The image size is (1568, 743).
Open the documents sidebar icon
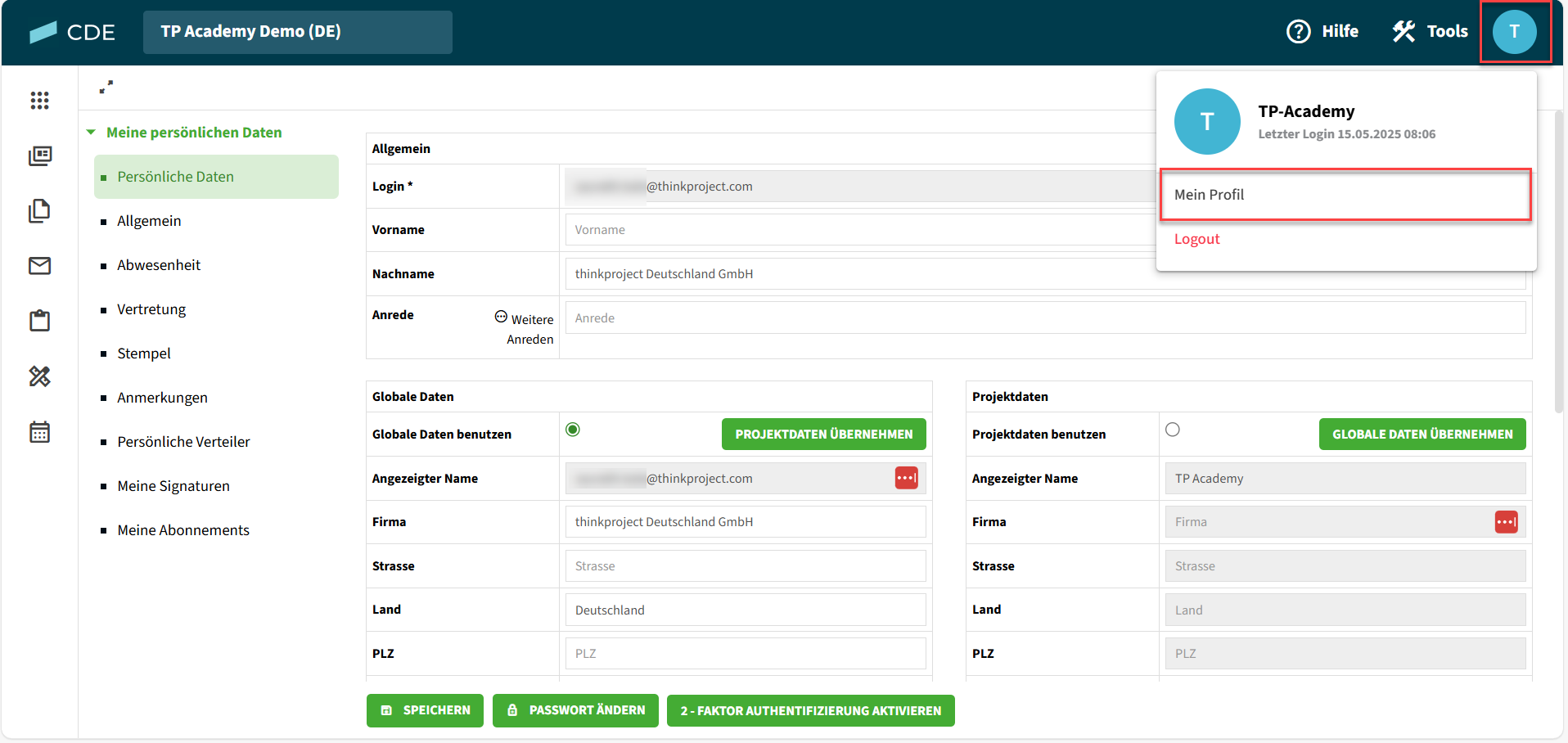coord(39,210)
